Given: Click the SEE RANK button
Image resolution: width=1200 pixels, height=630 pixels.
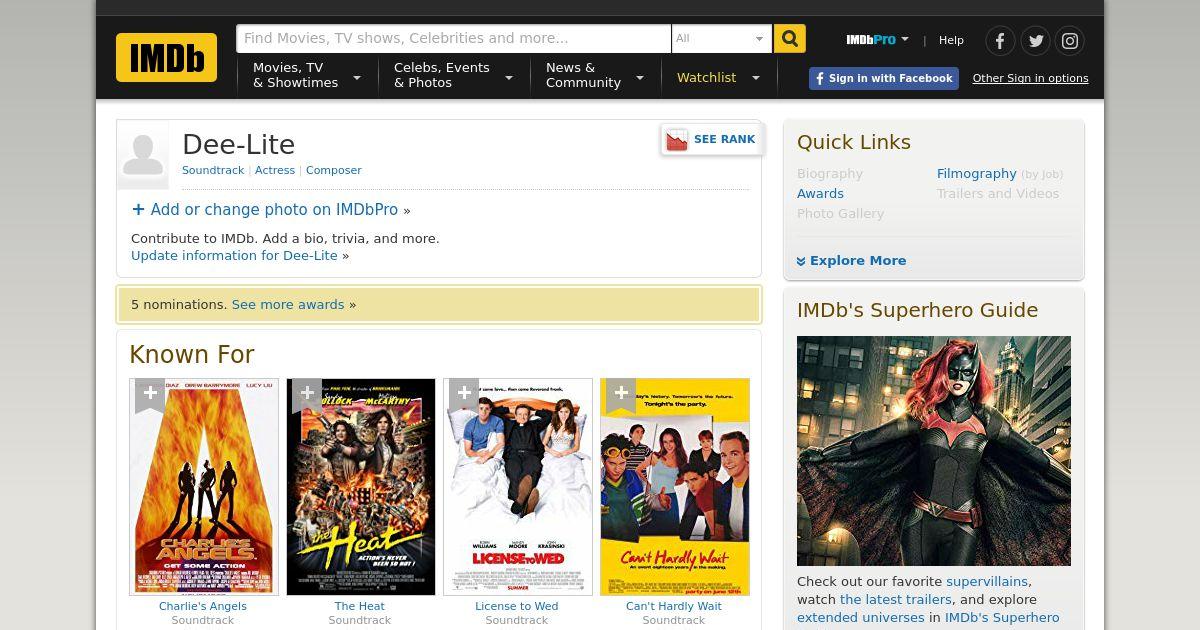Looking at the screenshot, I should (x=712, y=140).
